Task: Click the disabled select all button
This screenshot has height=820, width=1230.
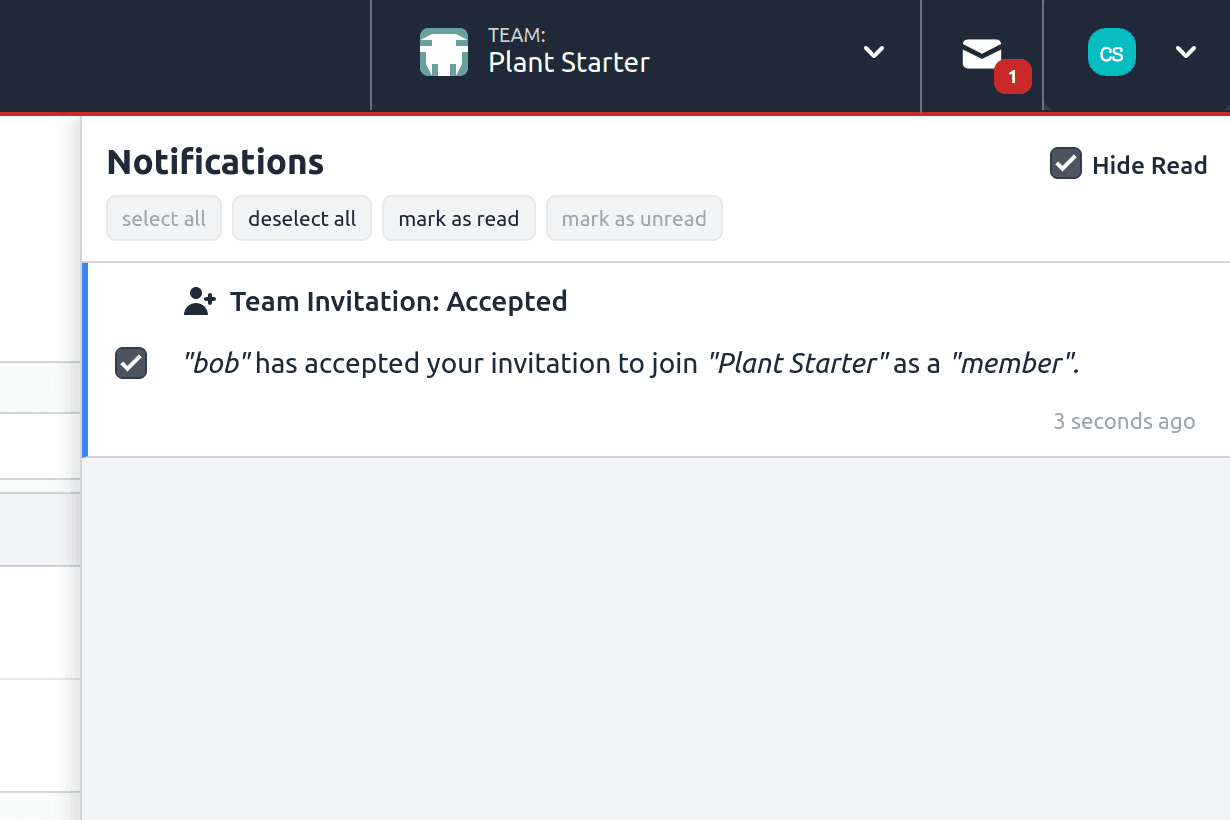Action: [163, 218]
